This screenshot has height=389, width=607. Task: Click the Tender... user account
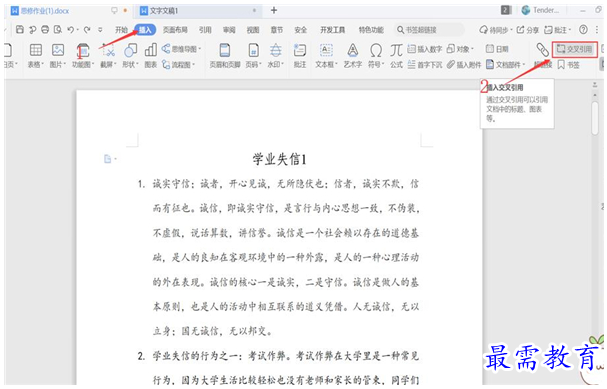540,10
